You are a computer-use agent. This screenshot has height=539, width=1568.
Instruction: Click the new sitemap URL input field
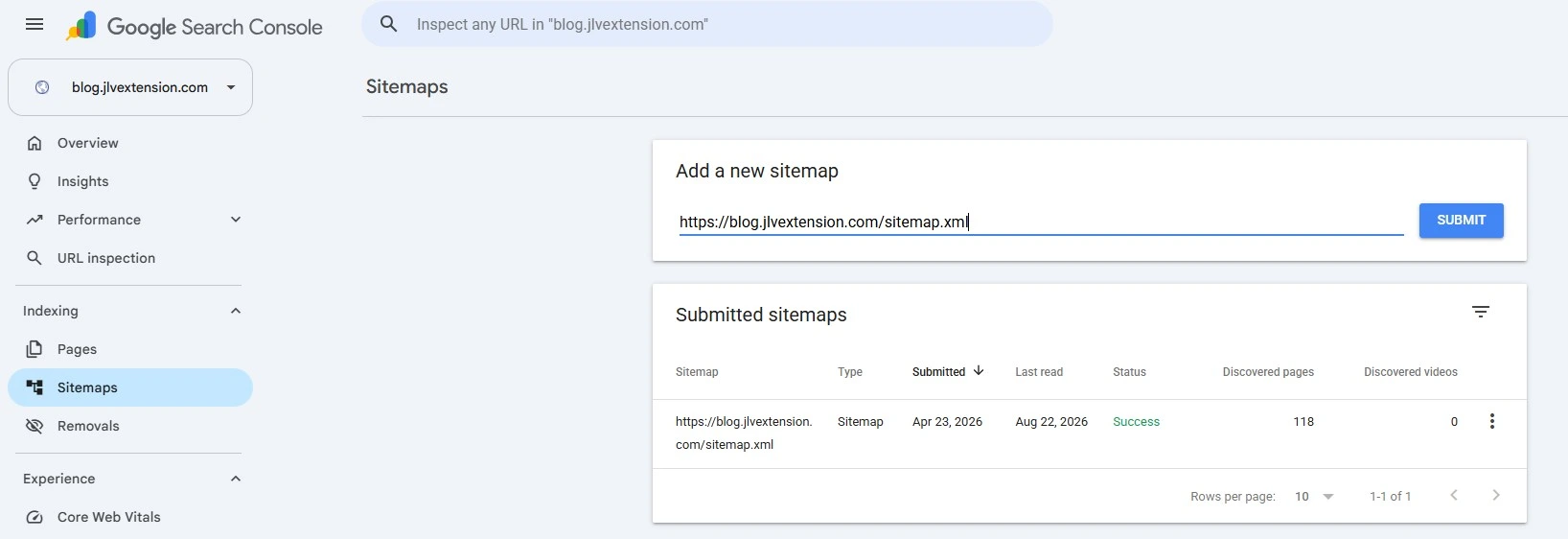click(1041, 222)
